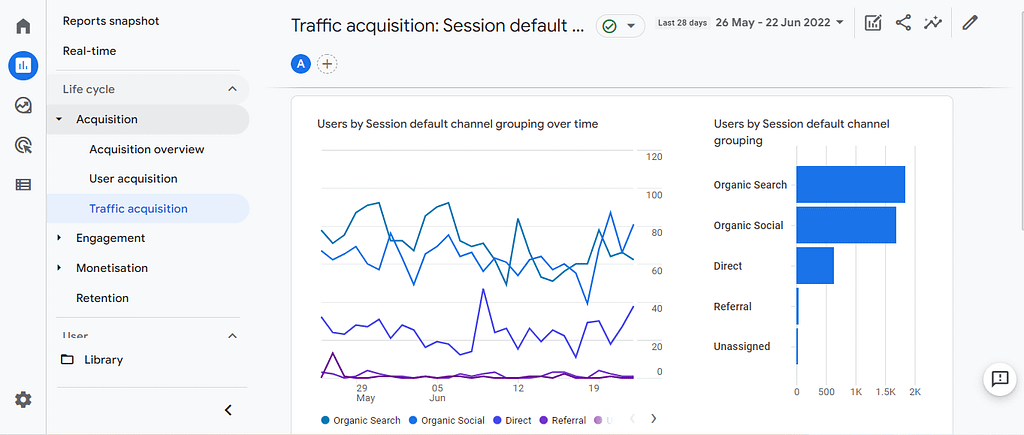
Task: Open the Library link
Action: [104, 360]
